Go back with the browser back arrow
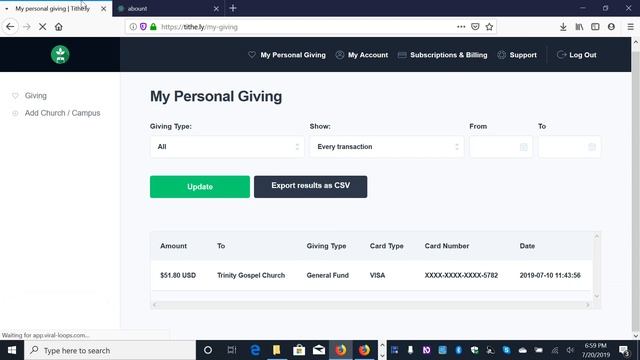This screenshot has height=360, width=640. pos(10,27)
